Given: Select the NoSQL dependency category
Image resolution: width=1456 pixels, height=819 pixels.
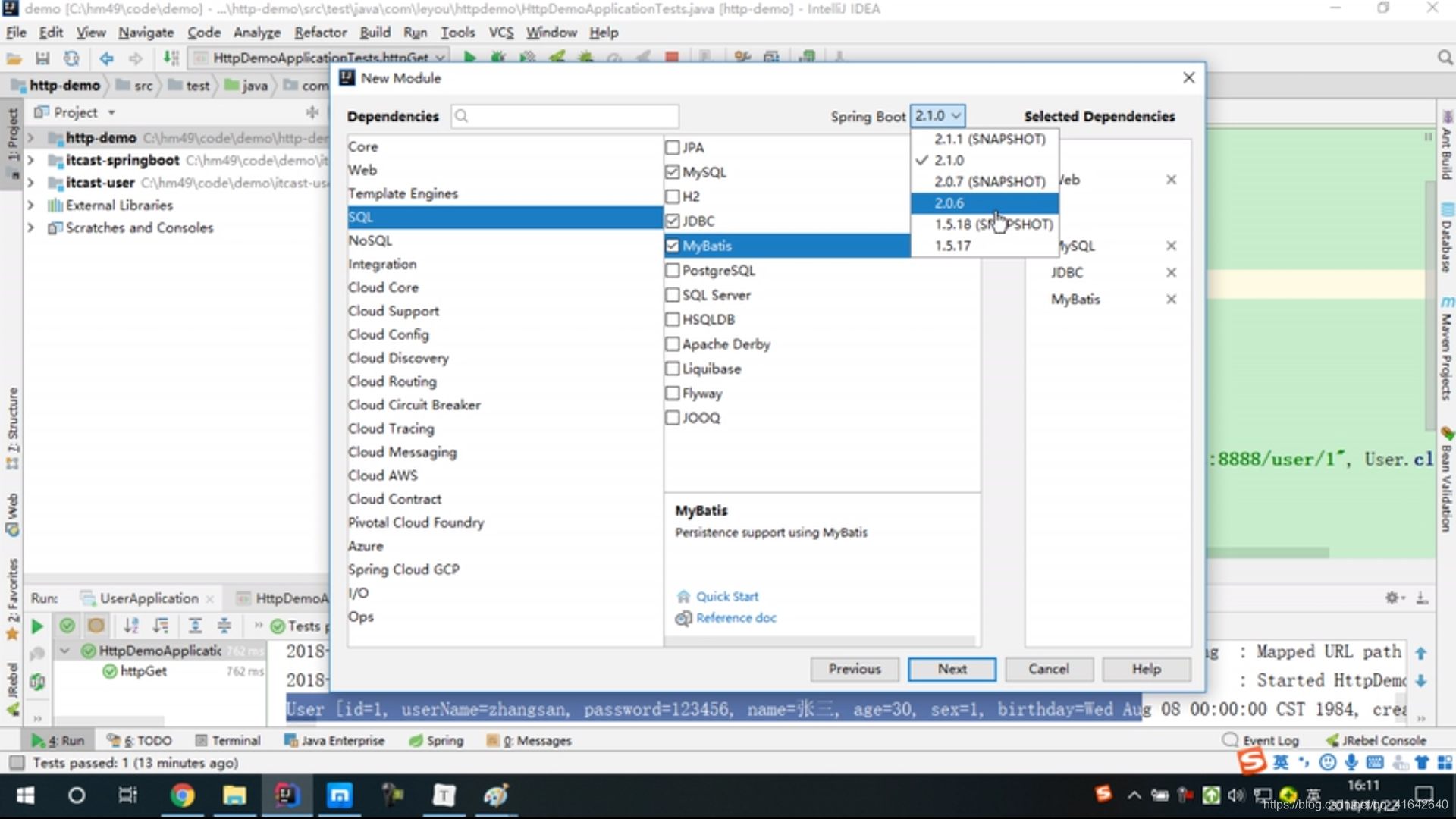Looking at the screenshot, I should pos(504,240).
